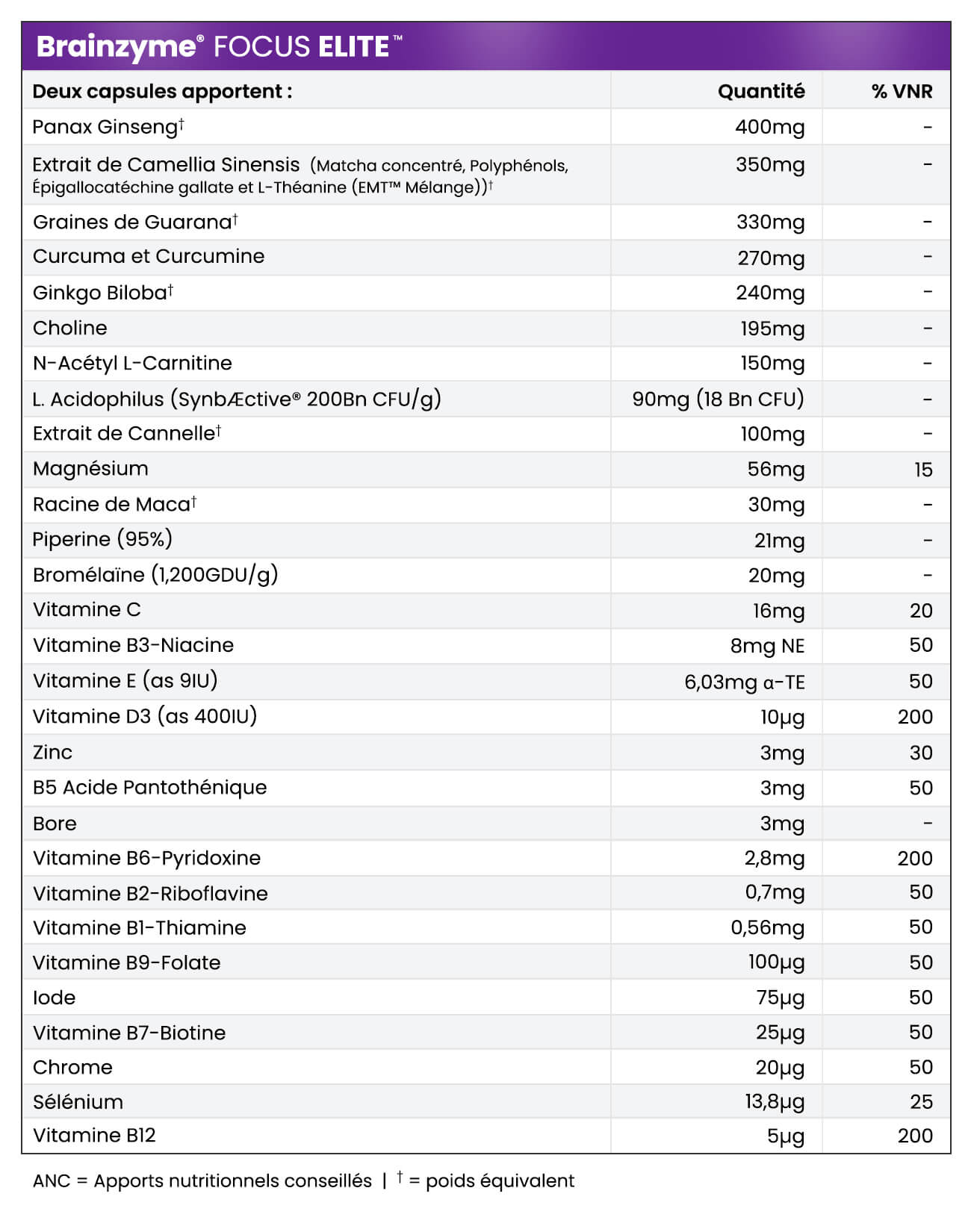Select the Magnésium row label
The width and height of the screenshot is (971, 1232).
90,469
